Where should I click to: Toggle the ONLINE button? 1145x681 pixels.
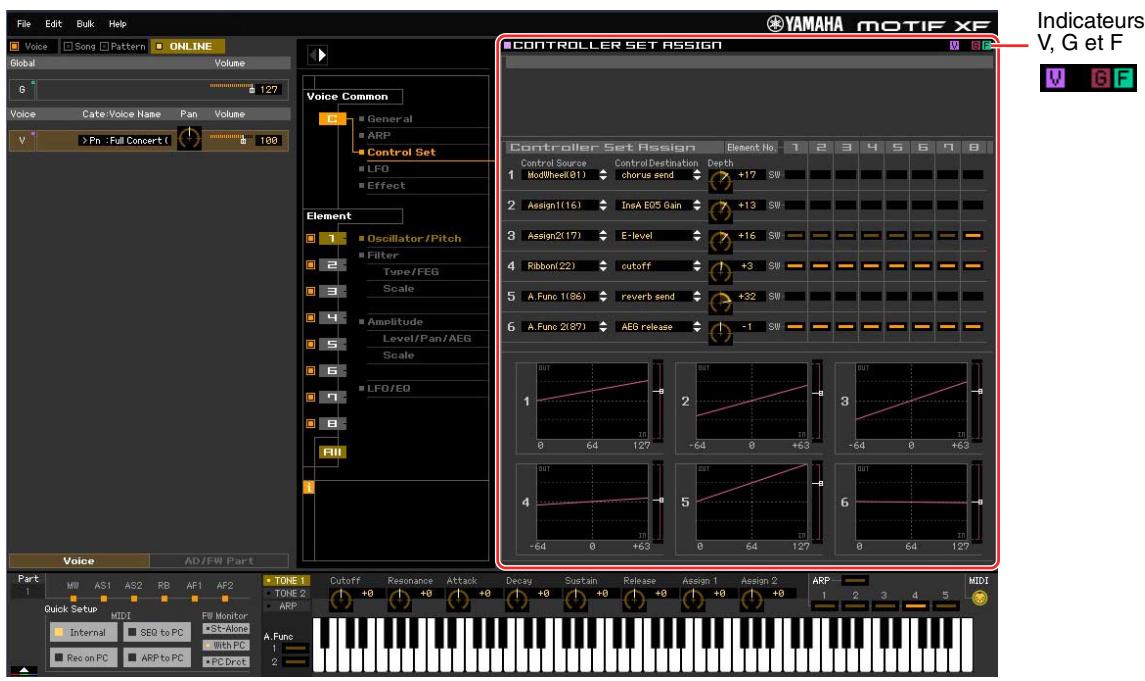point(188,46)
